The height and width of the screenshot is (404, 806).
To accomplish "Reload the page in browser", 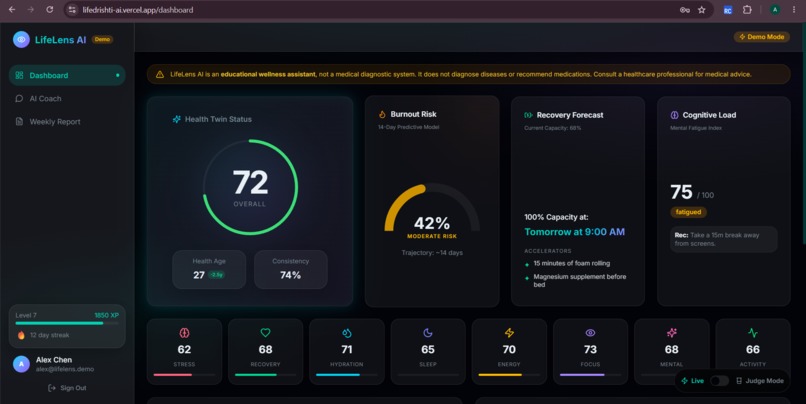I will coord(49,9).
